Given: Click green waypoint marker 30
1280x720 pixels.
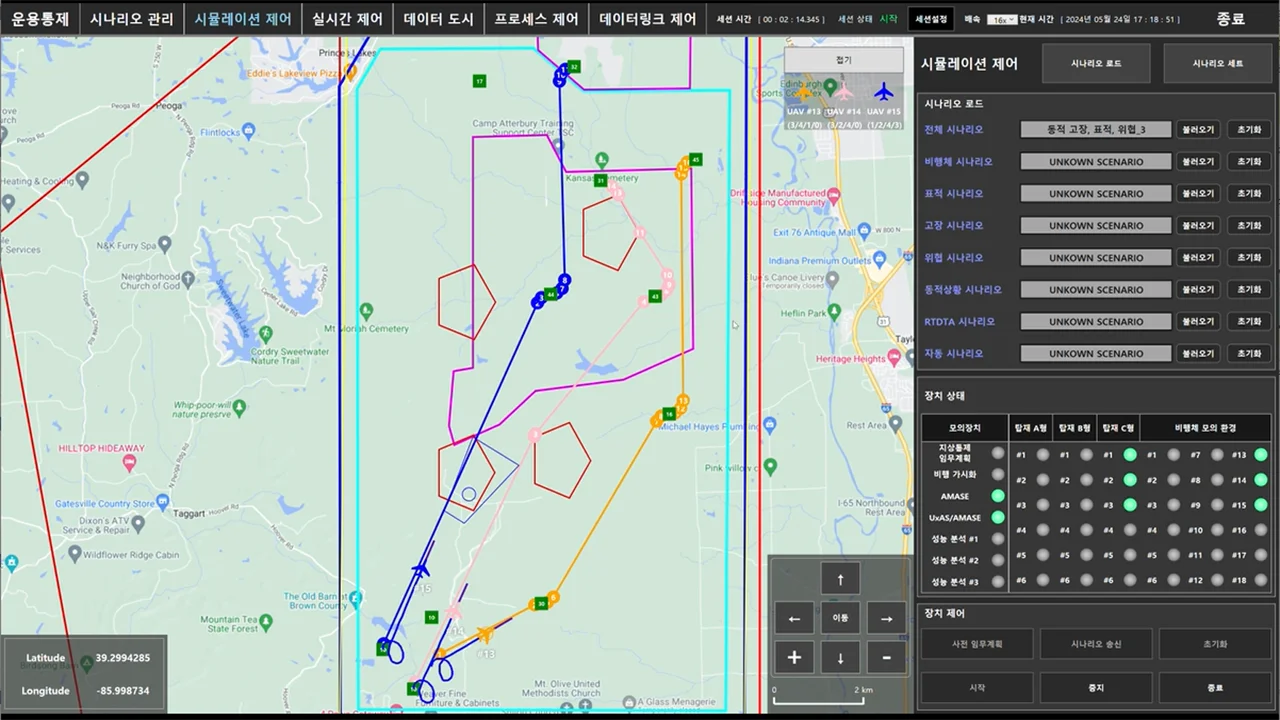Looking at the screenshot, I should [x=541, y=603].
